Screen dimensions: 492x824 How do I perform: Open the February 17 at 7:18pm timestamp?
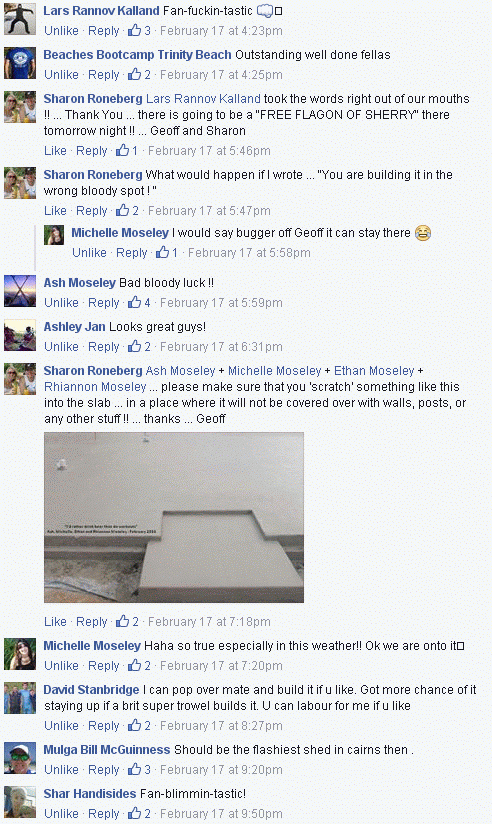pyautogui.click(x=209, y=622)
